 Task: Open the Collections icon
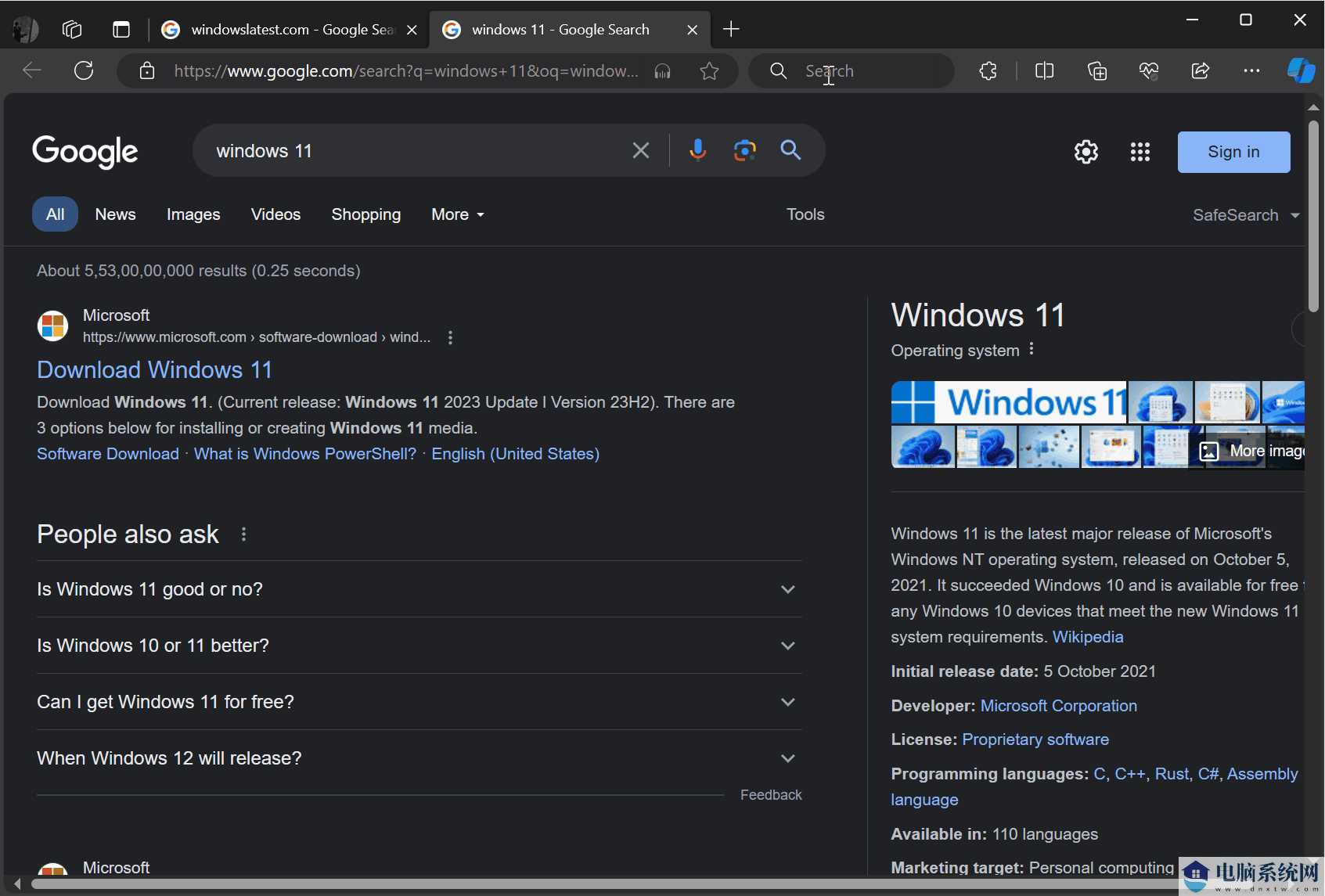(x=1097, y=71)
